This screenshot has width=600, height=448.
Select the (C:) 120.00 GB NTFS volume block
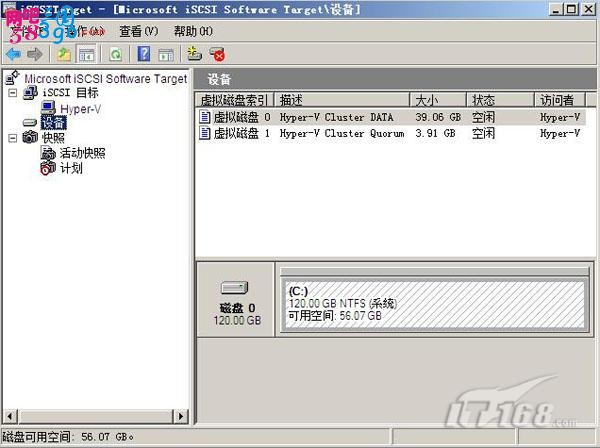pyautogui.click(x=434, y=304)
